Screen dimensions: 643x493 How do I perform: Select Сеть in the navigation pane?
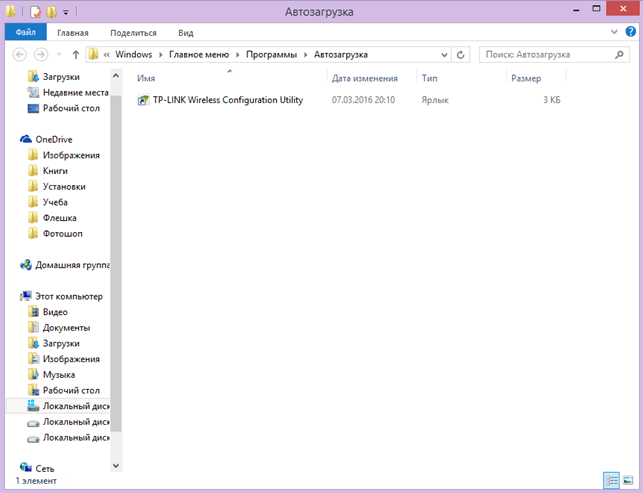point(45,467)
